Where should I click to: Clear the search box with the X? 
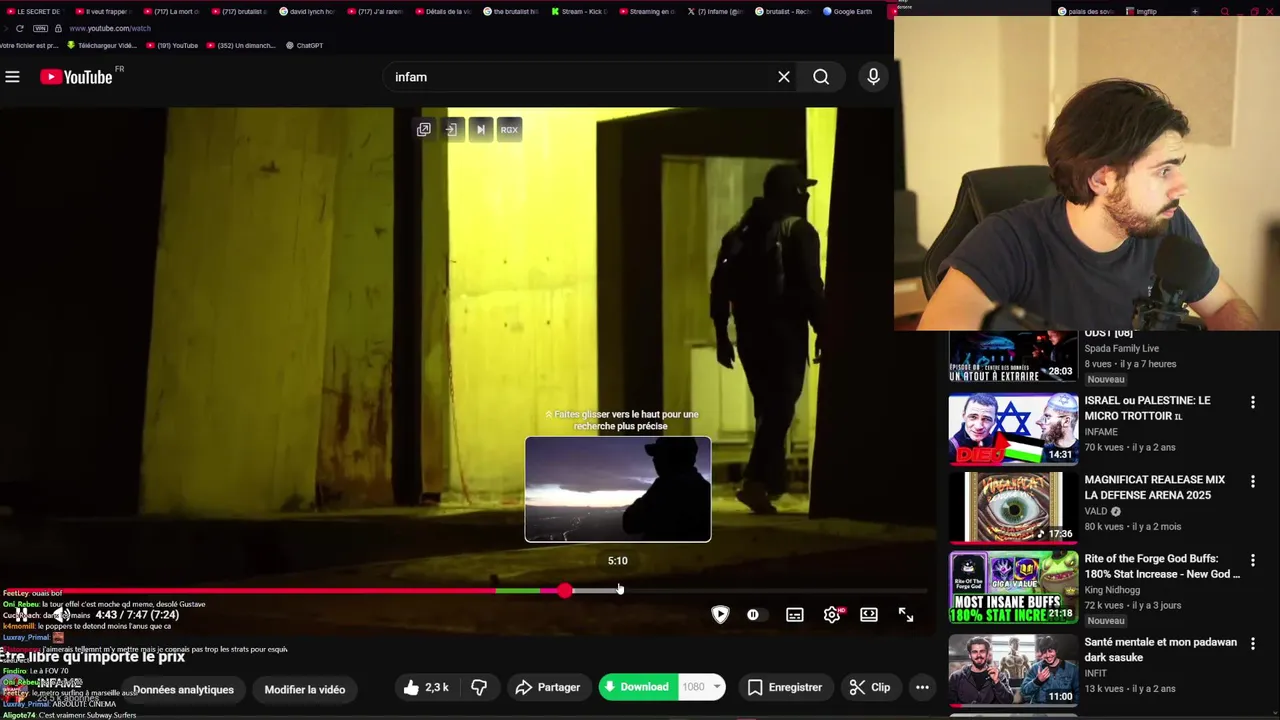pyautogui.click(x=784, y=77)
